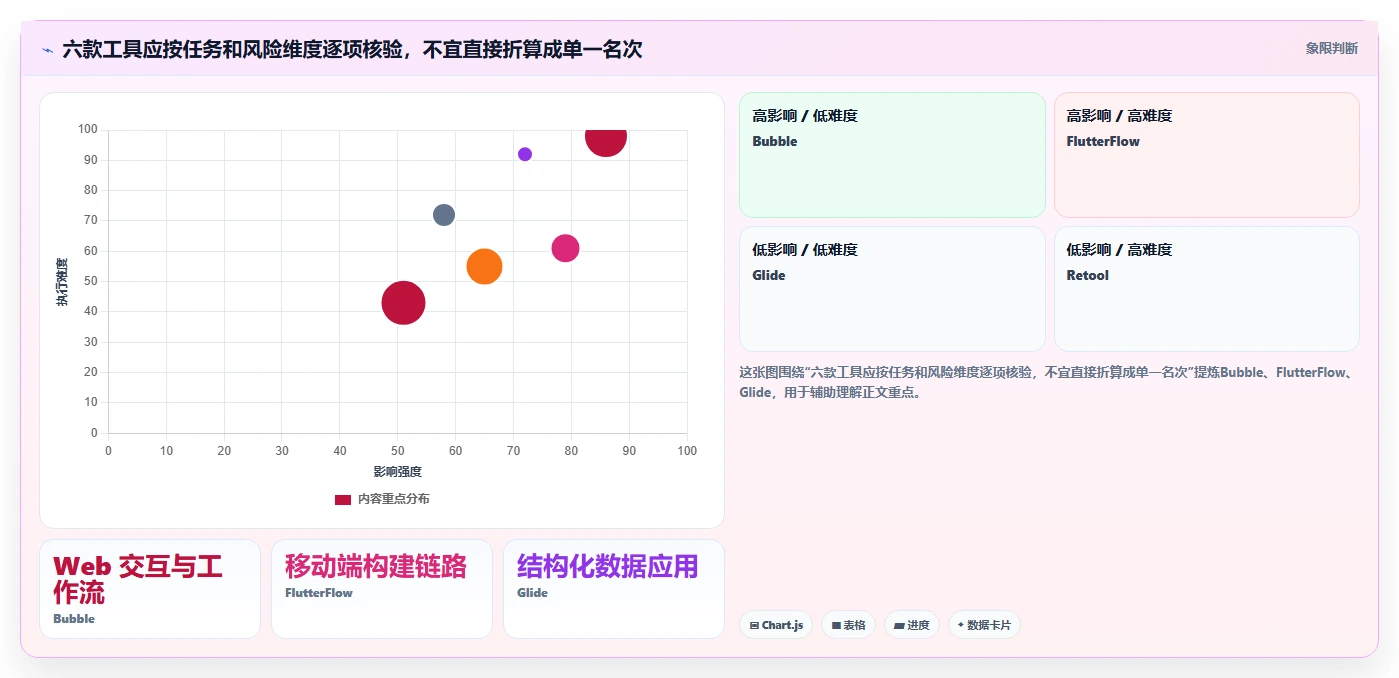Open the 低影响 / 高难度 Retool card

pyautogui.click(x=1206, y=289)
